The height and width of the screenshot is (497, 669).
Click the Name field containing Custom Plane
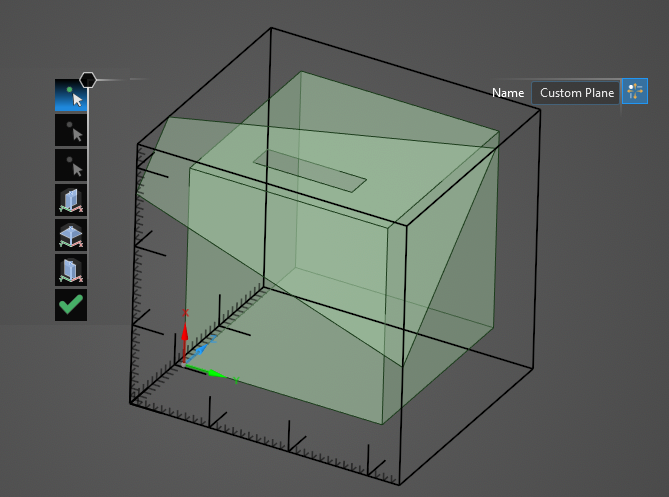point(576,93)
